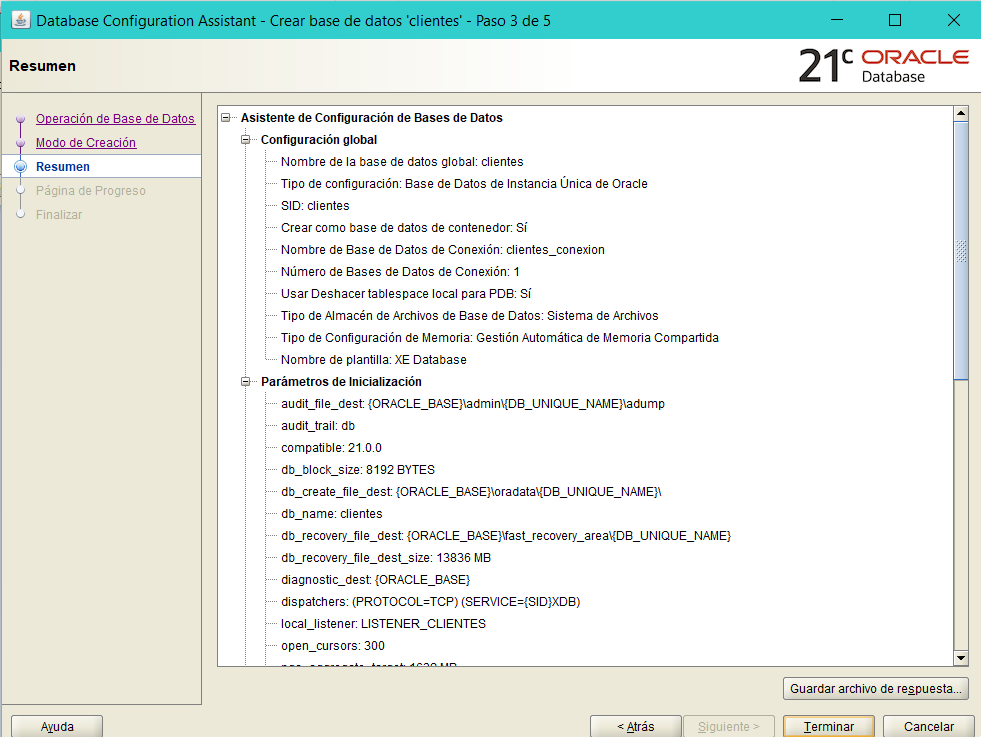981x737 pixels.
Task: Select the dispatchers parameter row
Action: (x=430, y=602)
